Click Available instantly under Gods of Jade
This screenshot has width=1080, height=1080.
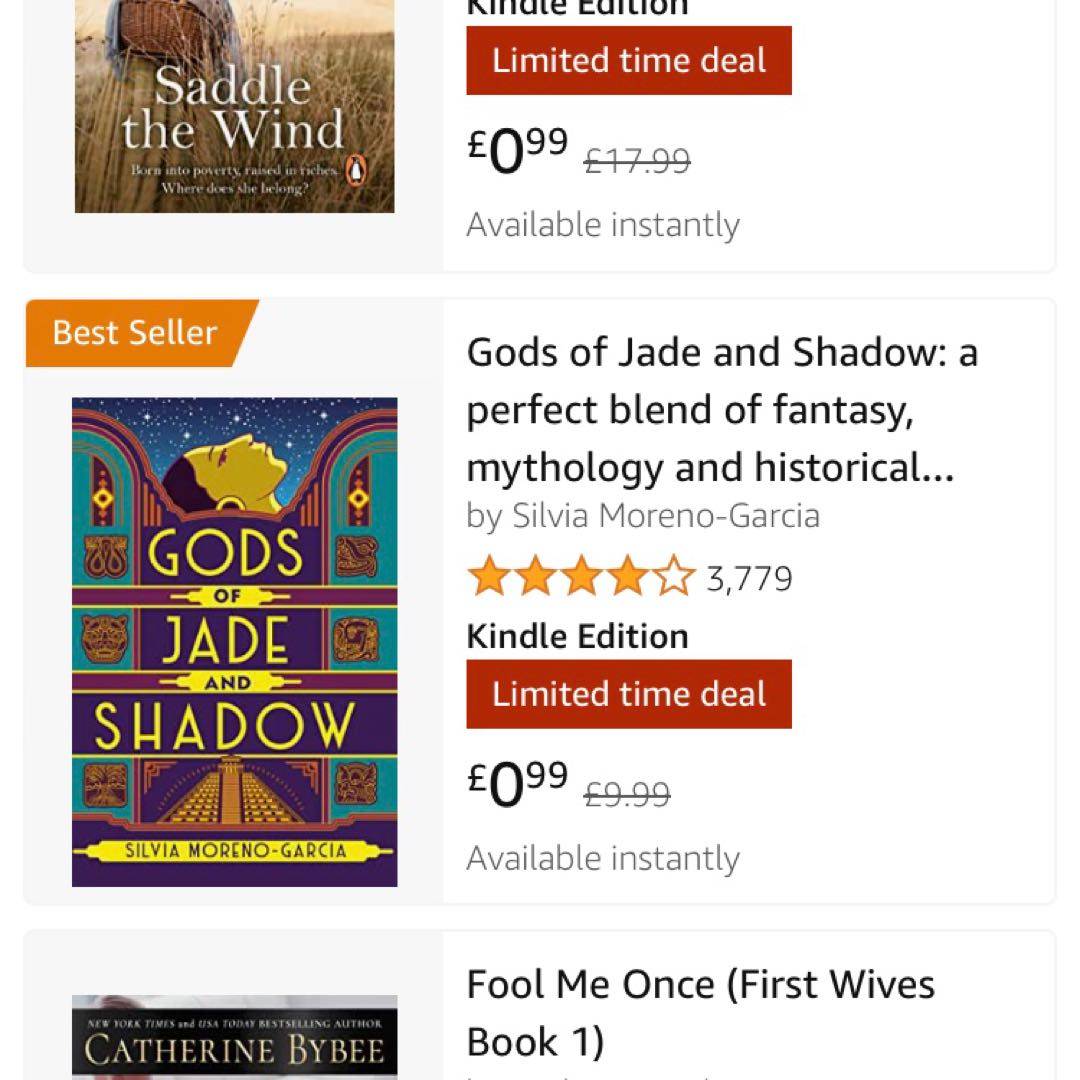pyautogui.click(x=603, y=858)
